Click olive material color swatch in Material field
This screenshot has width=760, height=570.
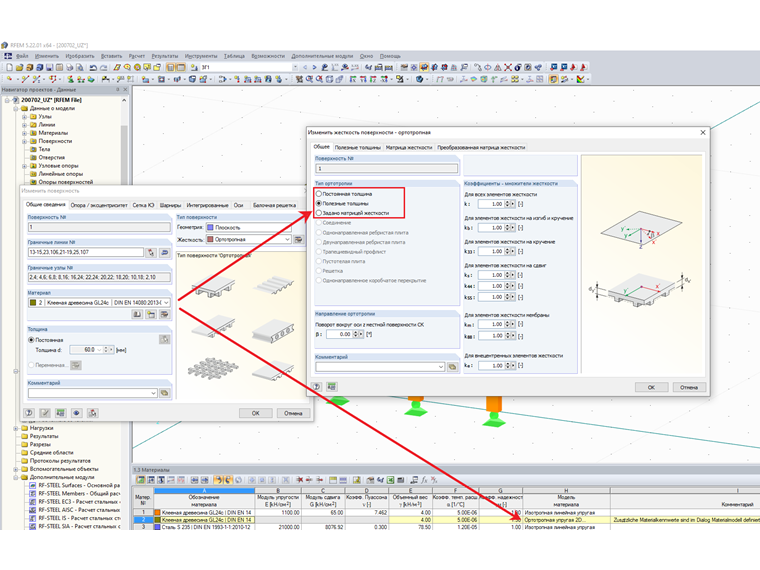click(x=33, y=302)
